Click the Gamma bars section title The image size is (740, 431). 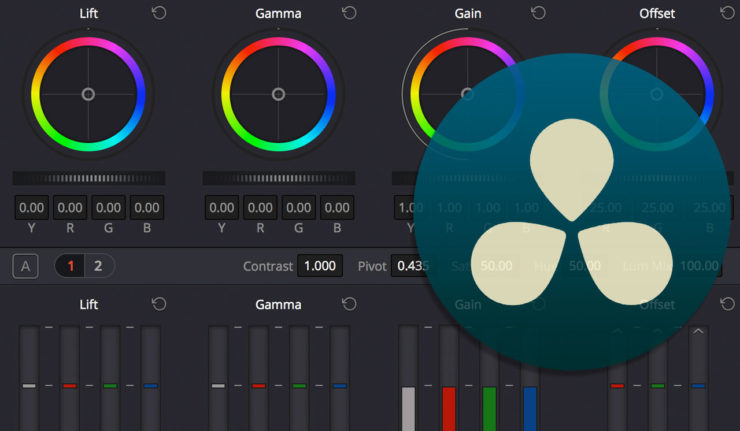click(x=278, y=304)
